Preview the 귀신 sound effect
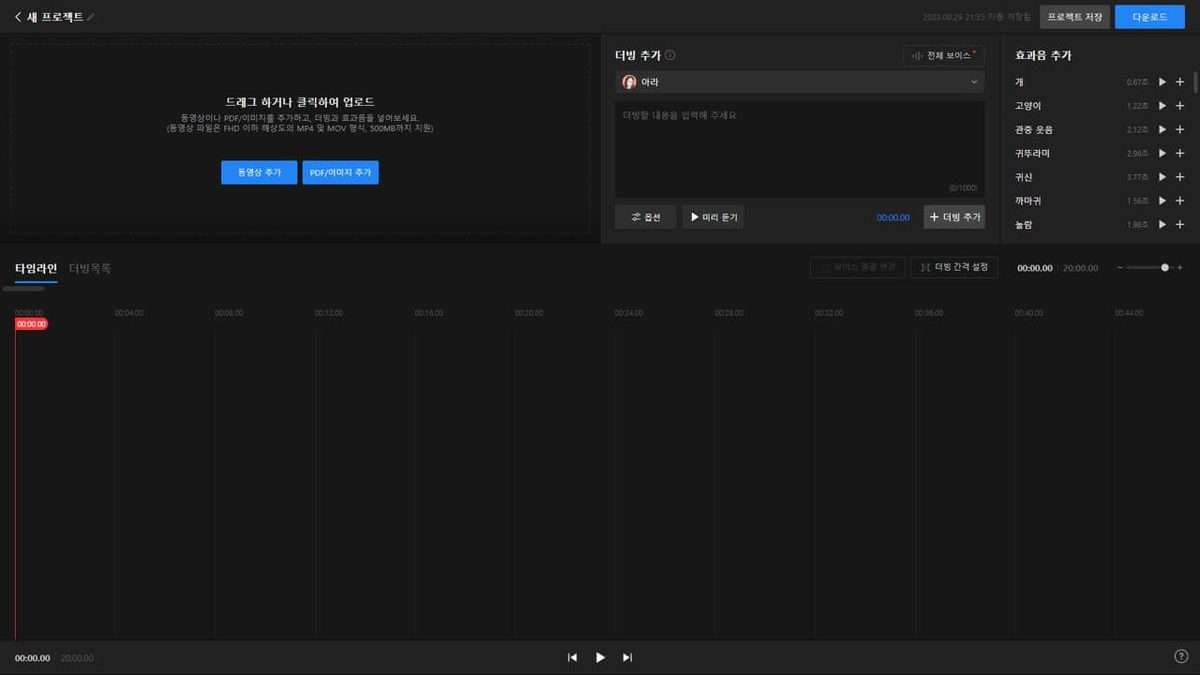 (x=1162, y=177)
